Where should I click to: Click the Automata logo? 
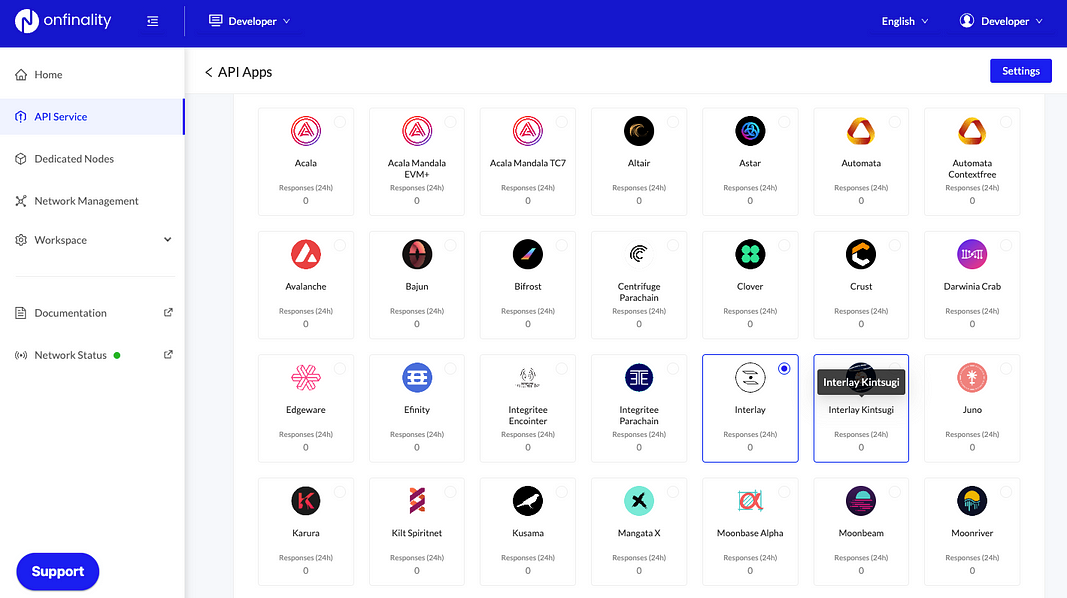[x=861, y=131]
